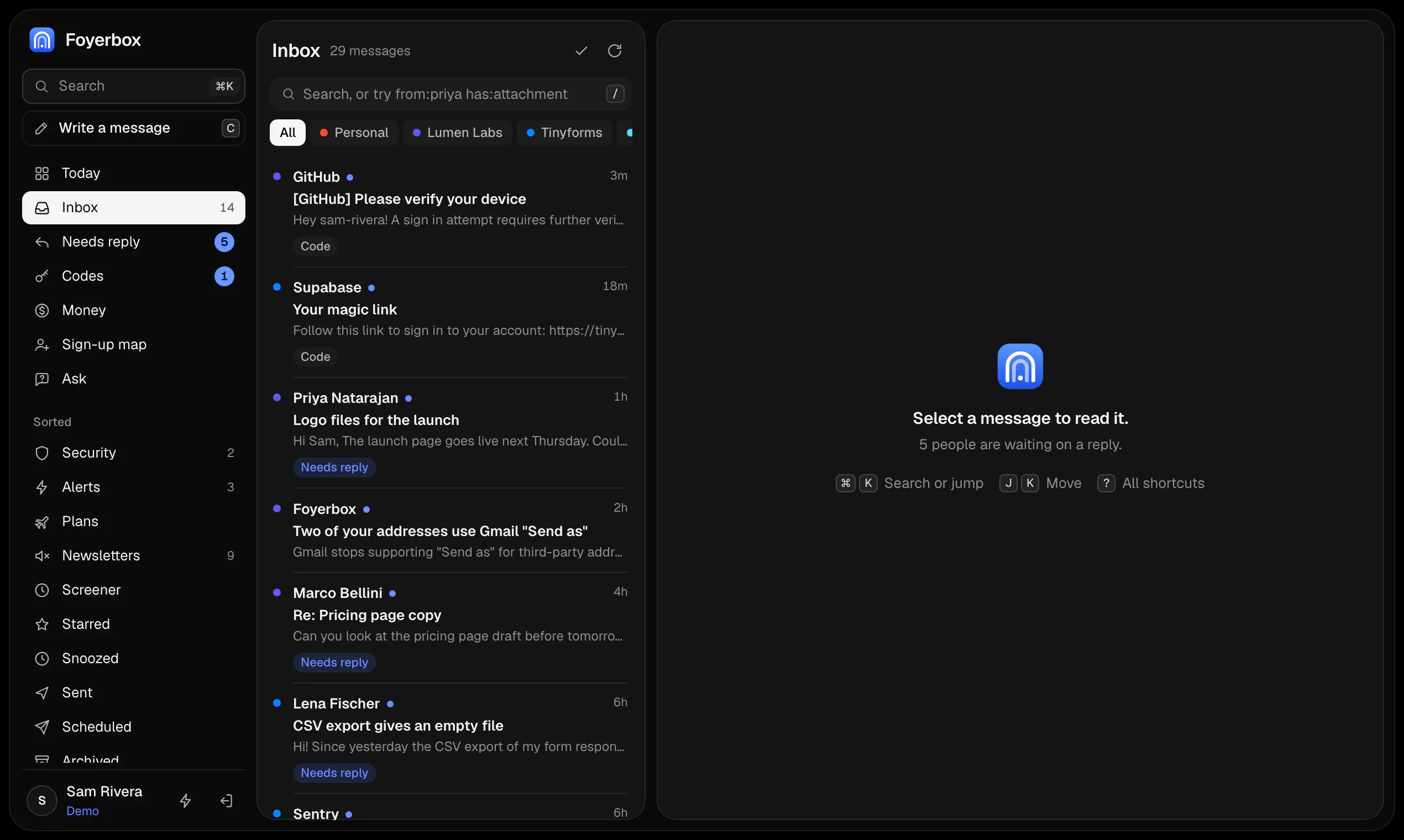Click the sidebar Search field
1404x840 pixels.
[x=134, y=86]
